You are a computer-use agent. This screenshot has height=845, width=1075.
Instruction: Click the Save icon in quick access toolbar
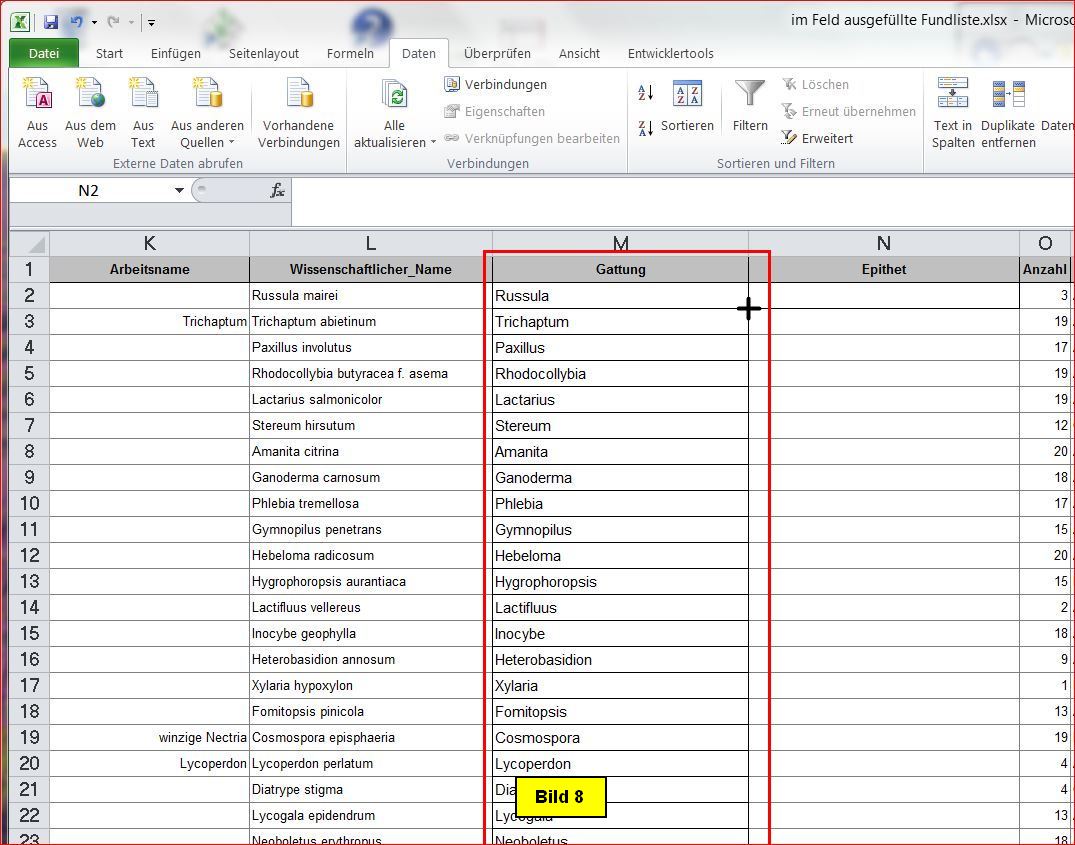50,21
